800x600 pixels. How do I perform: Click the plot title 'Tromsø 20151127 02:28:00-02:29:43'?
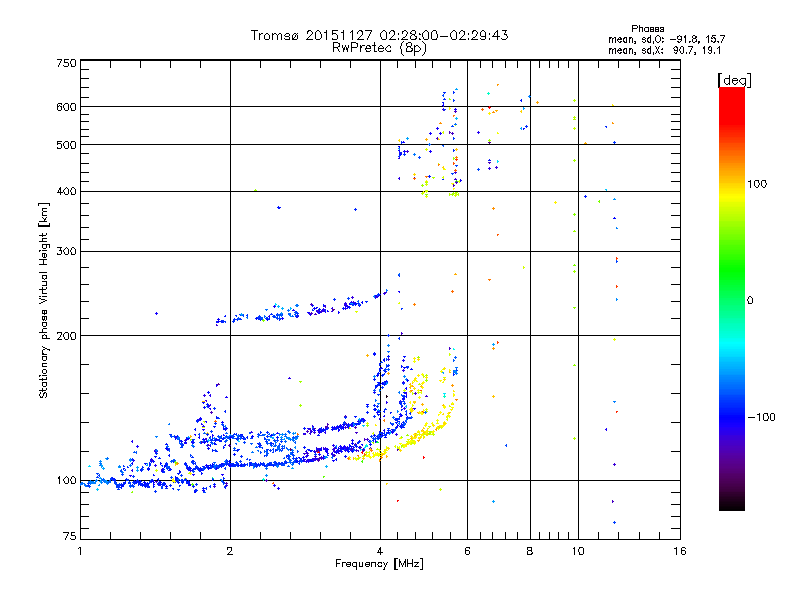pyautogui.click(x=379, y=35)
